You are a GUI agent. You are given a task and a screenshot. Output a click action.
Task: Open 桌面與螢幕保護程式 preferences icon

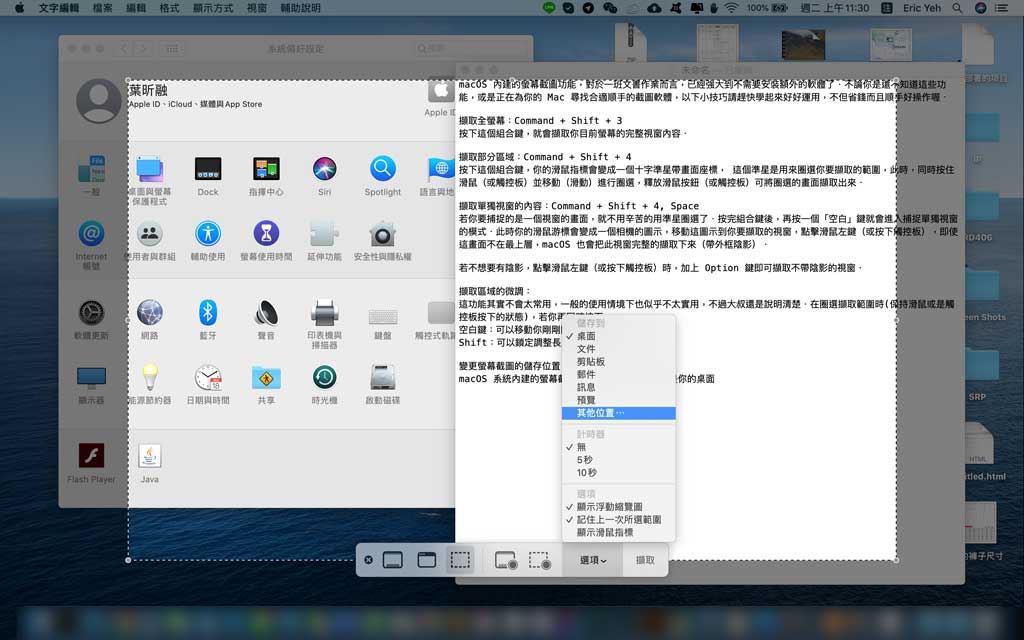[x=150, y=170]
